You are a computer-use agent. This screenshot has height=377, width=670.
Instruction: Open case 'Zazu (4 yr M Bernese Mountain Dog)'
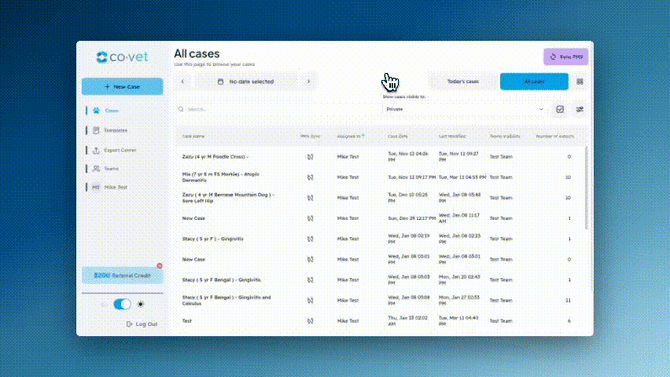(228, 197)
